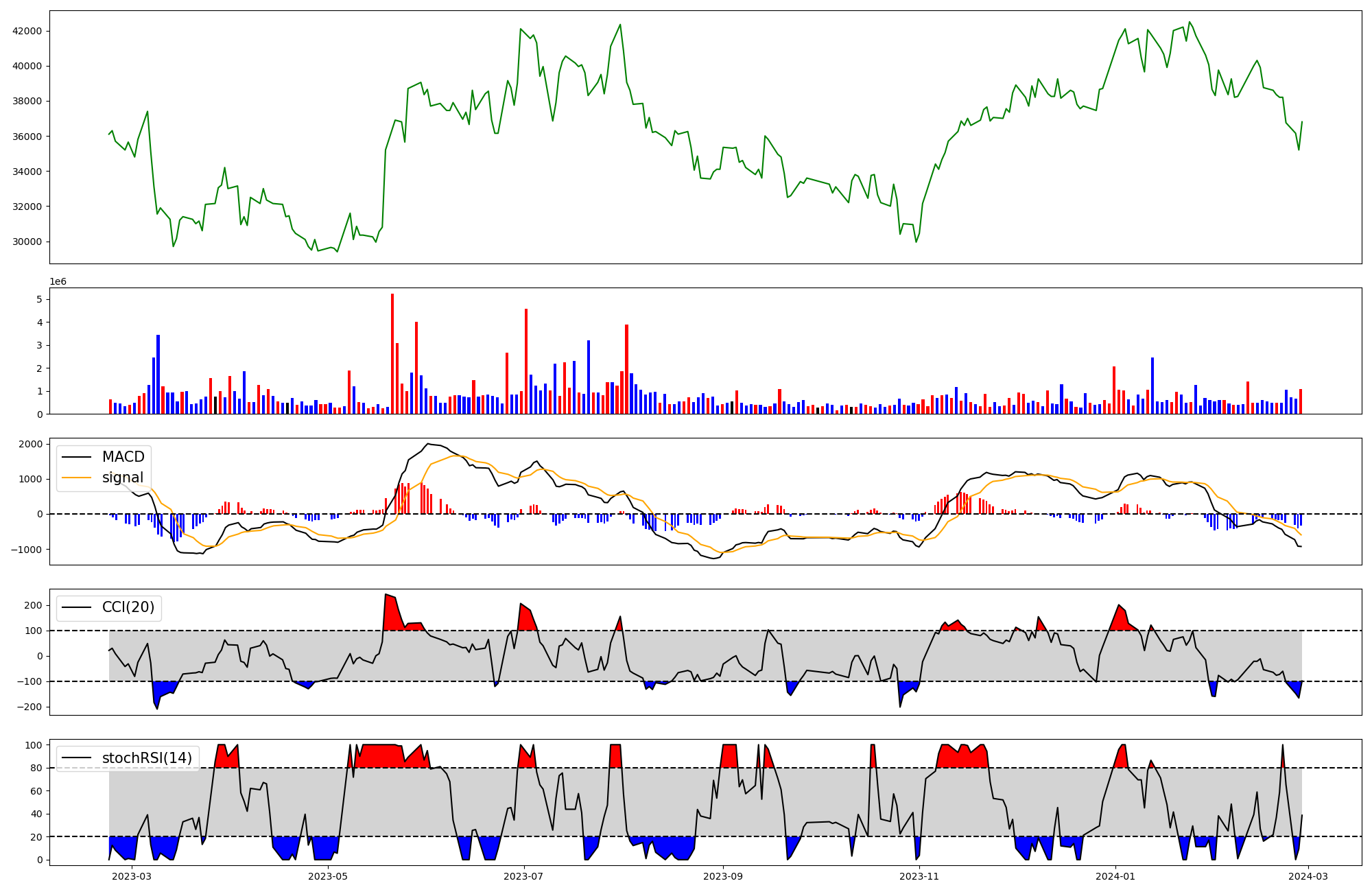Click the 80 tick on the stochRSI axis
This screenshot has height=892, width=1372.
tap(37, 768)
